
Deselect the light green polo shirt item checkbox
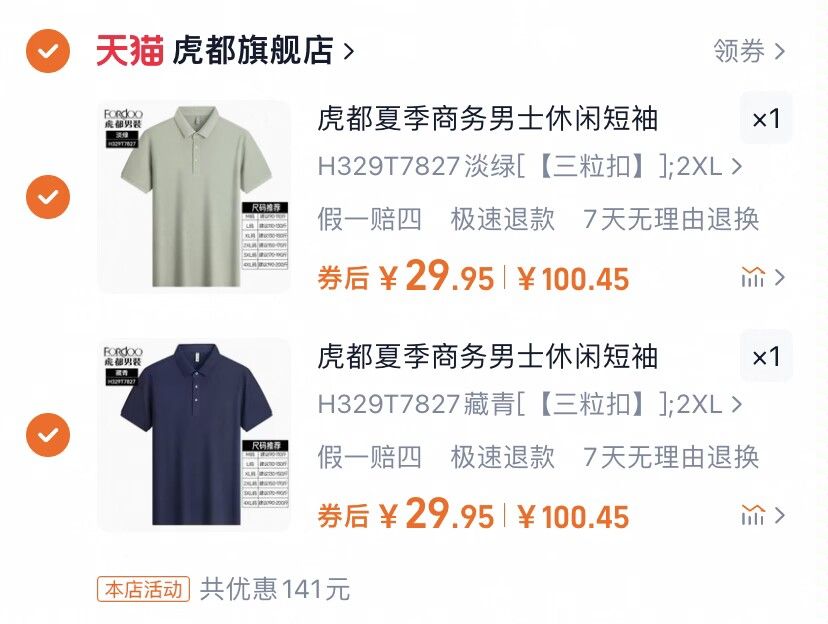[48, 197]
